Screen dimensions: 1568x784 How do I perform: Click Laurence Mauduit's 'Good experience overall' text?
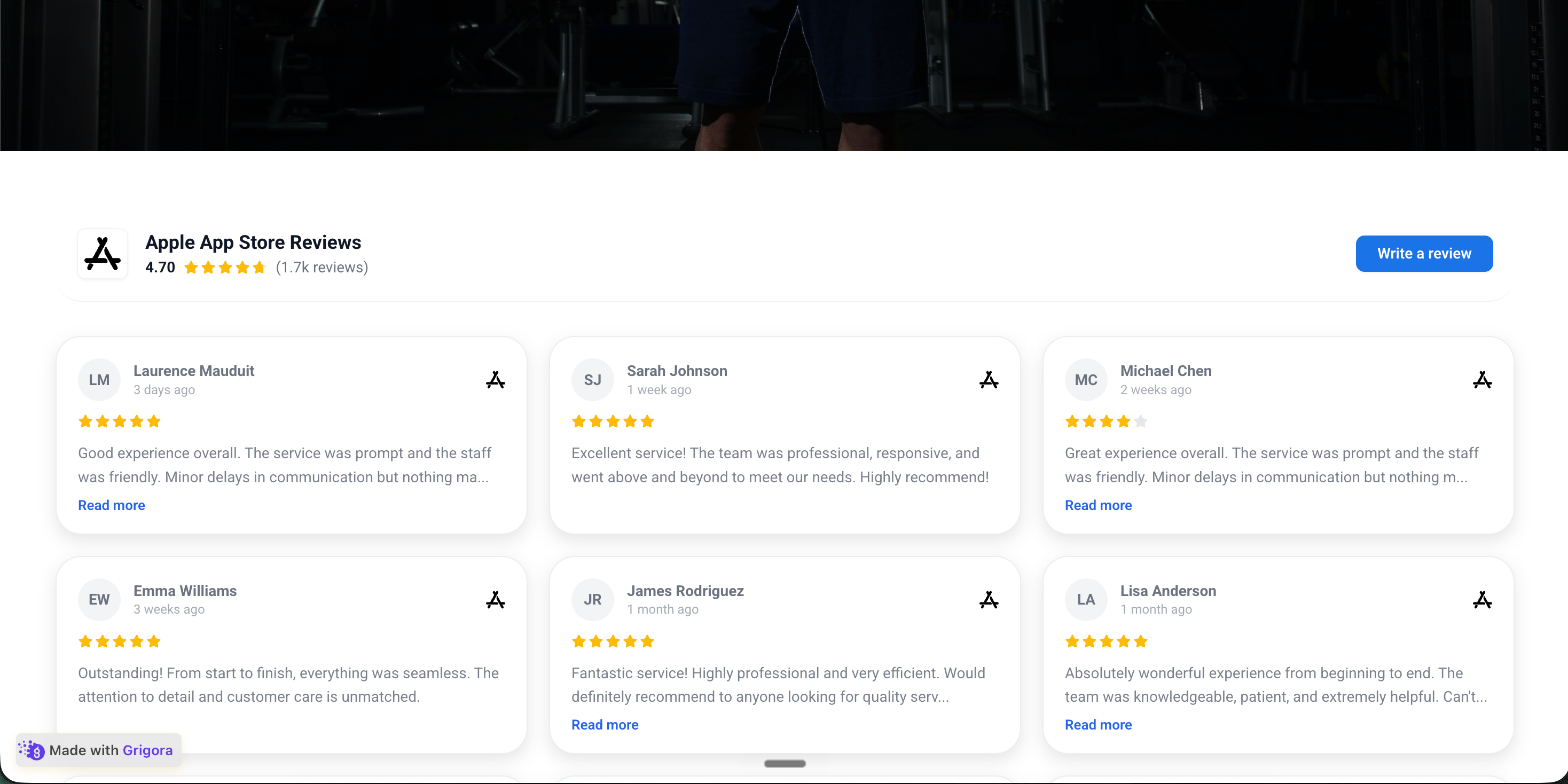click(x=284, y=465)
